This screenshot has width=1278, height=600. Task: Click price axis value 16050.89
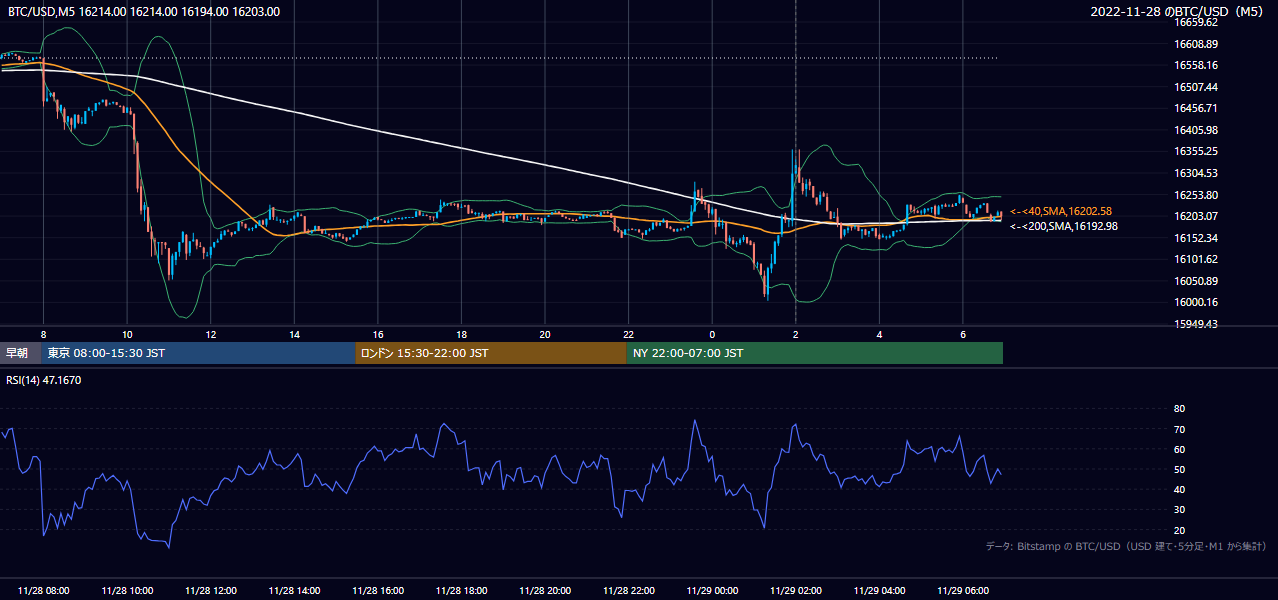(x=1198, y=281)
